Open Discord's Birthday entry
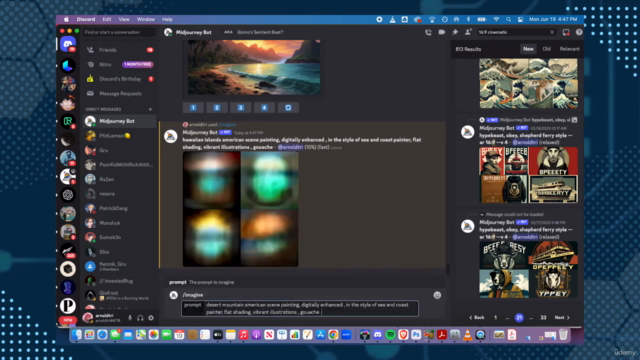This screenshot has height=360, width=640. pos(119,79)
